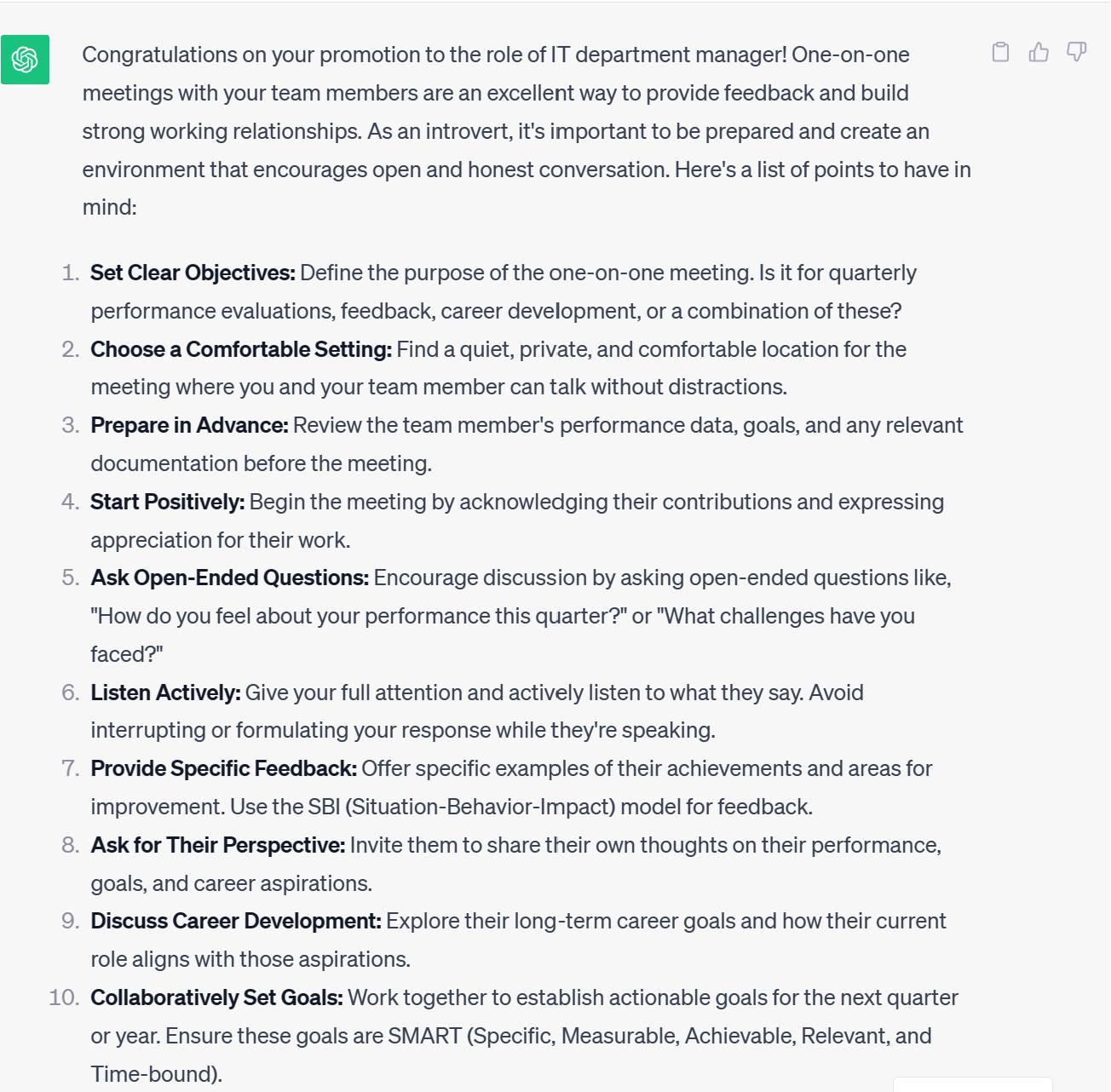
Task: Click on "Provide Specific Feedback:" heading
Action: 223,768
